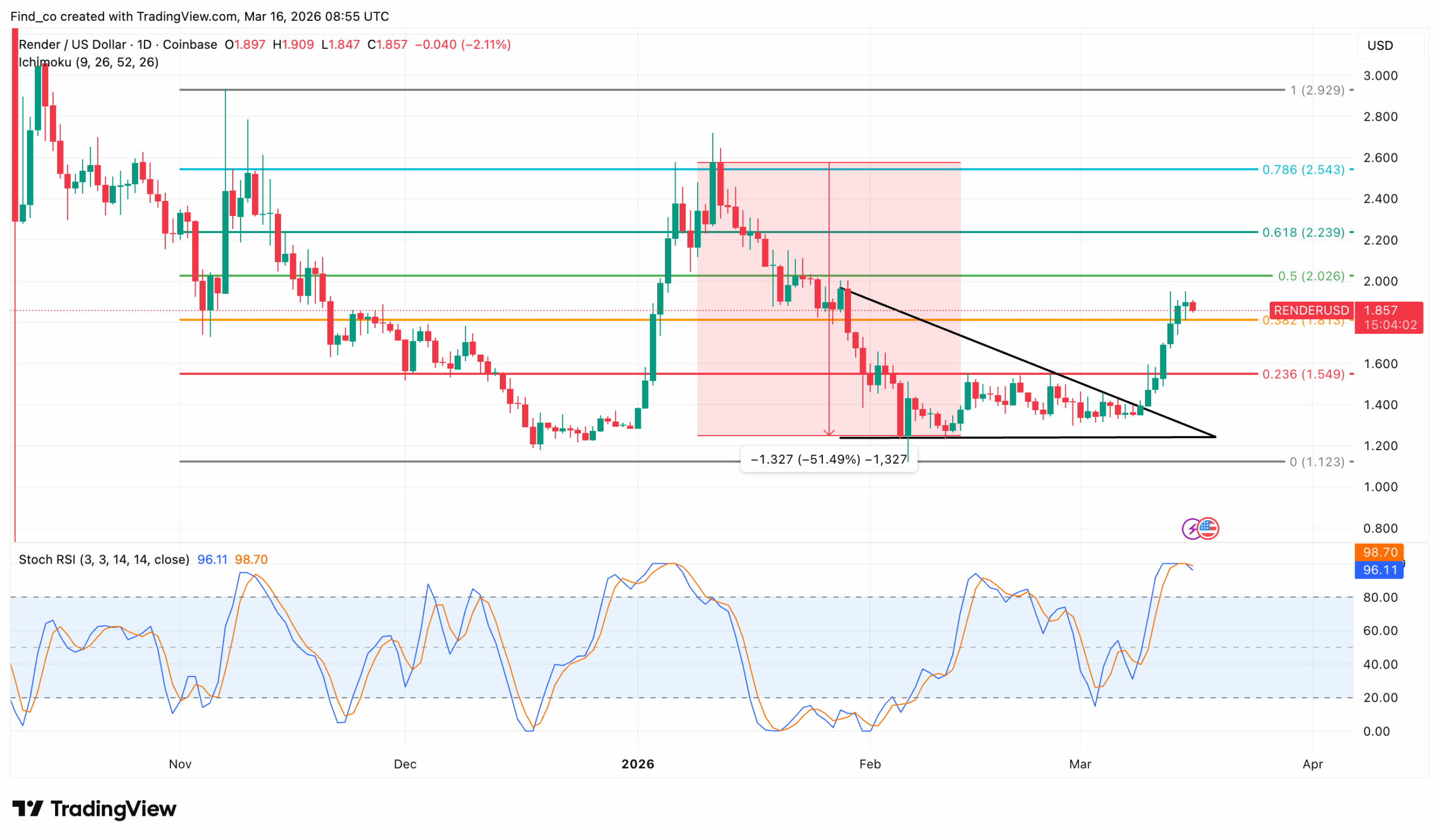The height and width of the screenshot is (840, 1439).
Task: Click the 2.600 price axis value
Action: click(1381, 158)
